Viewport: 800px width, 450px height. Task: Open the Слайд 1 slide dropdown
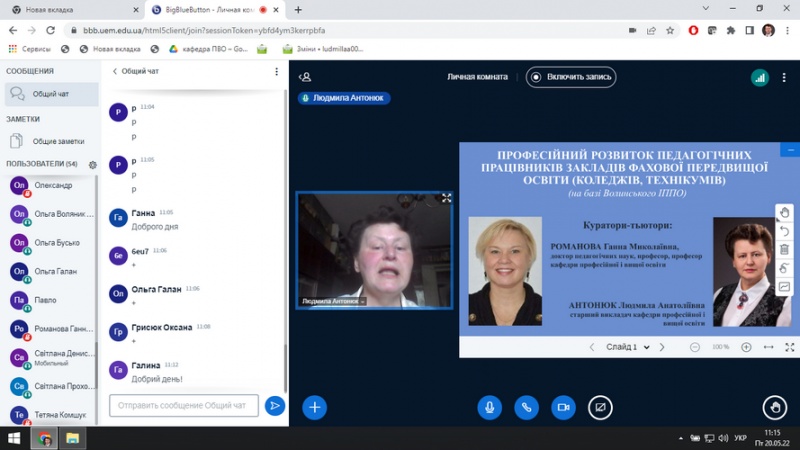pos(625,347)
